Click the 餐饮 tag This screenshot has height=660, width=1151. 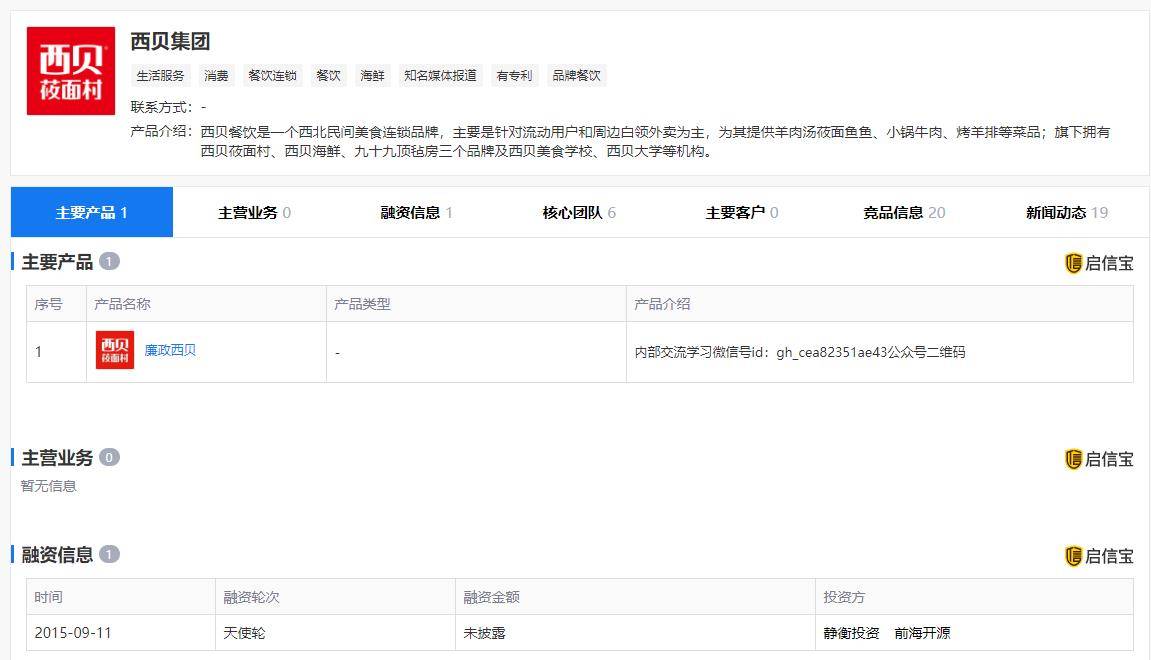(328, 76)
